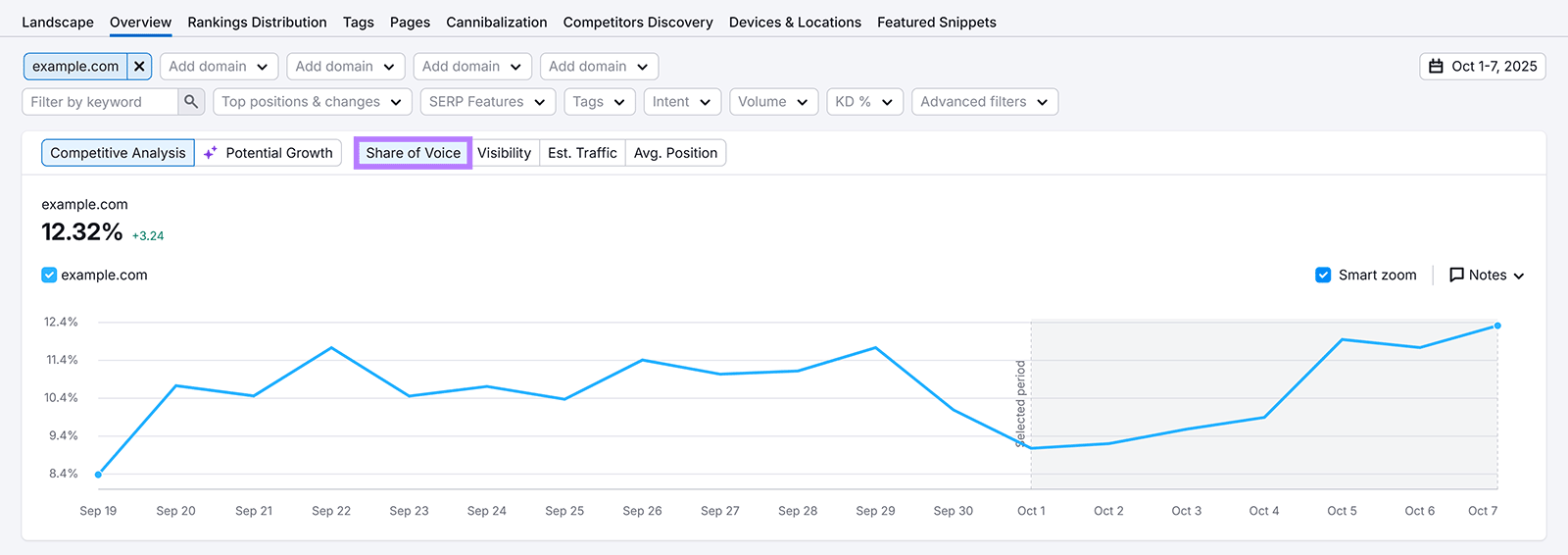Show the Est. Traffic chart
1568x555 pixels.
(x=582, y=153)
